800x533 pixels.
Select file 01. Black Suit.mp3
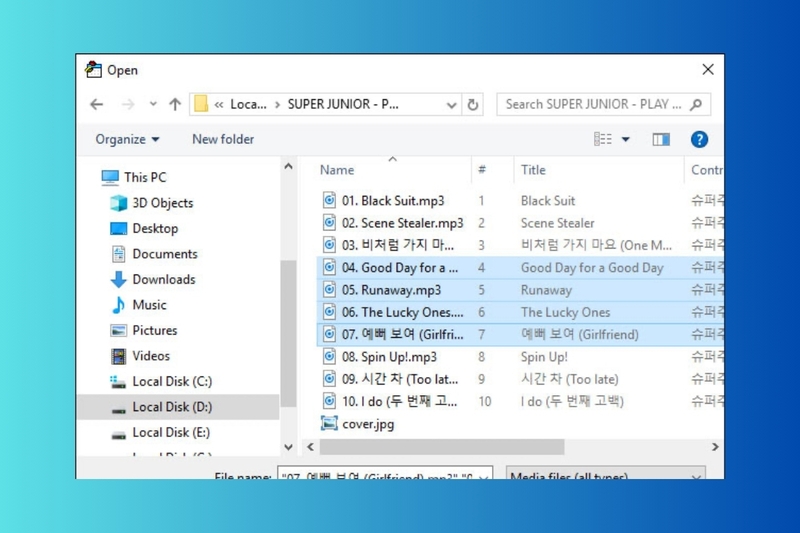pos(391,201)
